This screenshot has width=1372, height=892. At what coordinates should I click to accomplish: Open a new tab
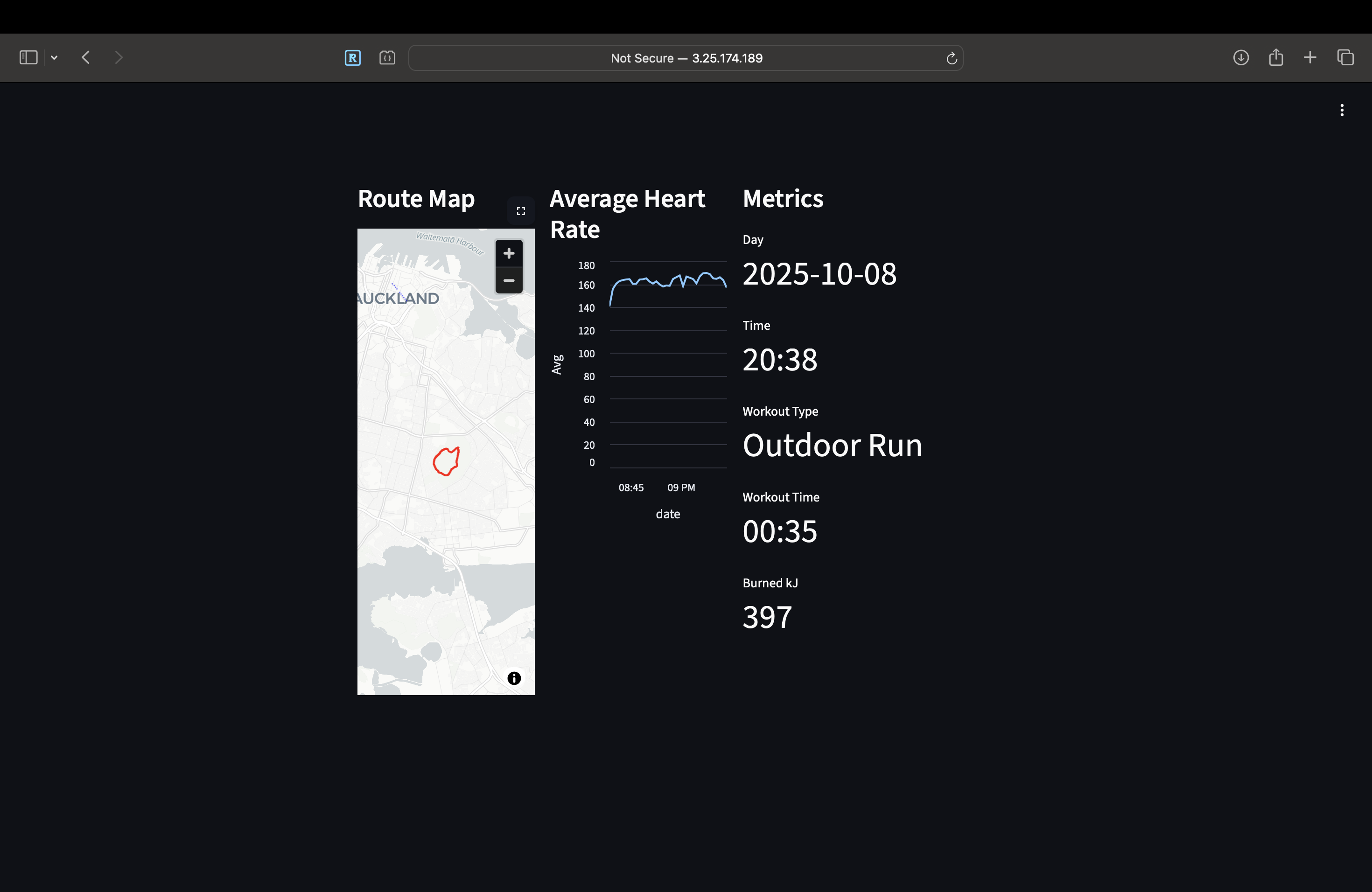(x=1310, y=58)
